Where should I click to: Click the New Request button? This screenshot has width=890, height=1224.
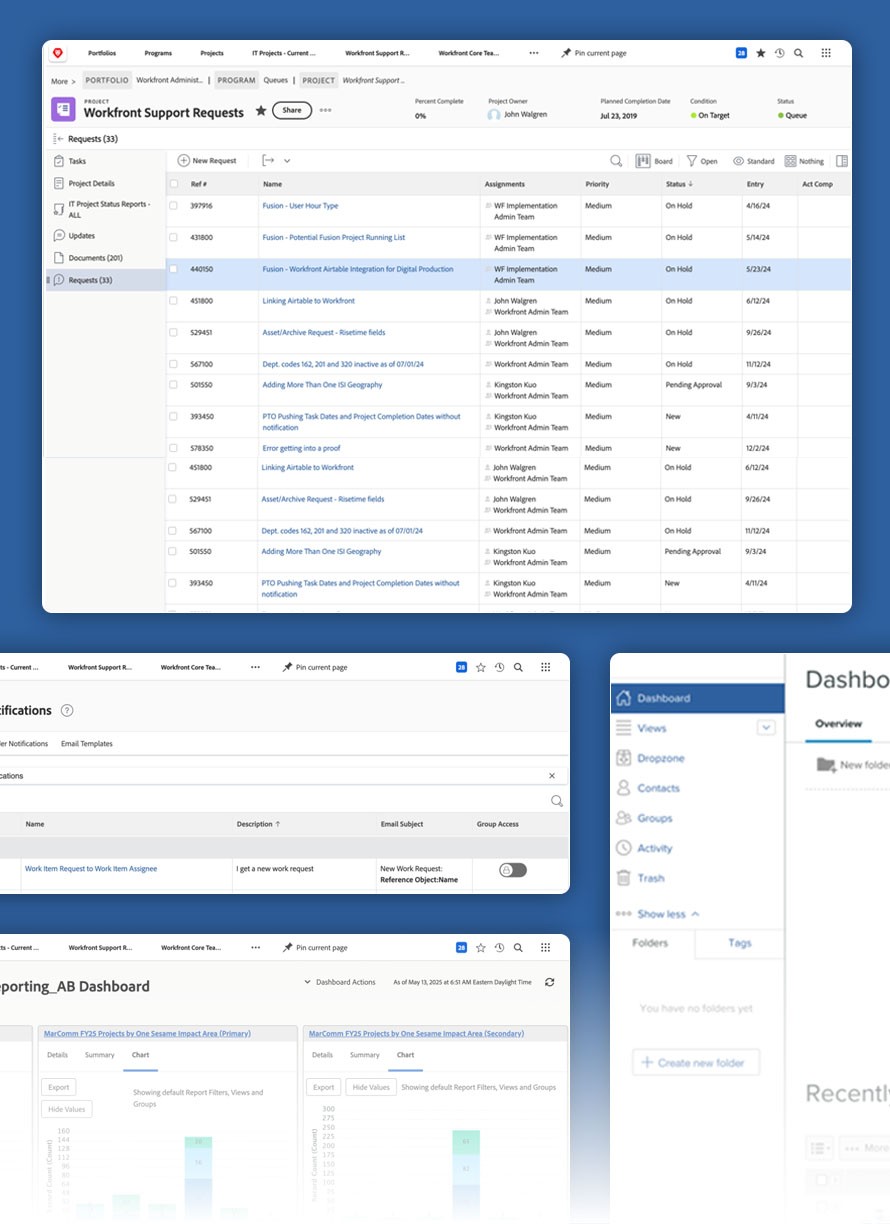click(207, 160)
